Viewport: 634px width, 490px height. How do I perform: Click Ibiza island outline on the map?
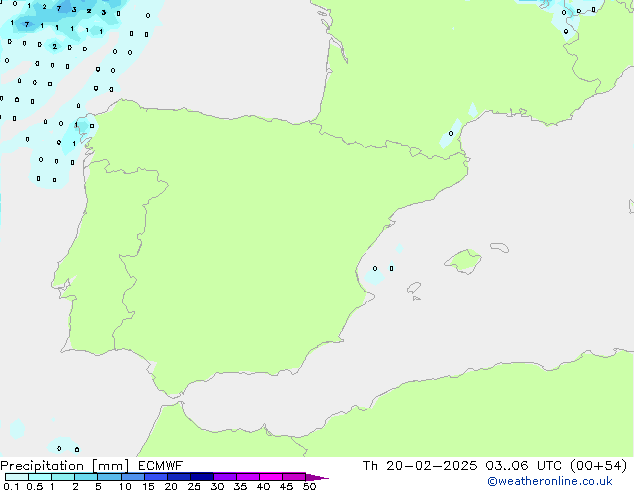coord(414,288)
